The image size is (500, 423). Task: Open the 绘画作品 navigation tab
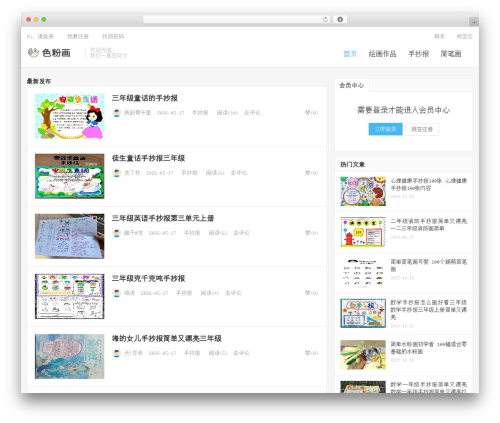(382, 54)
